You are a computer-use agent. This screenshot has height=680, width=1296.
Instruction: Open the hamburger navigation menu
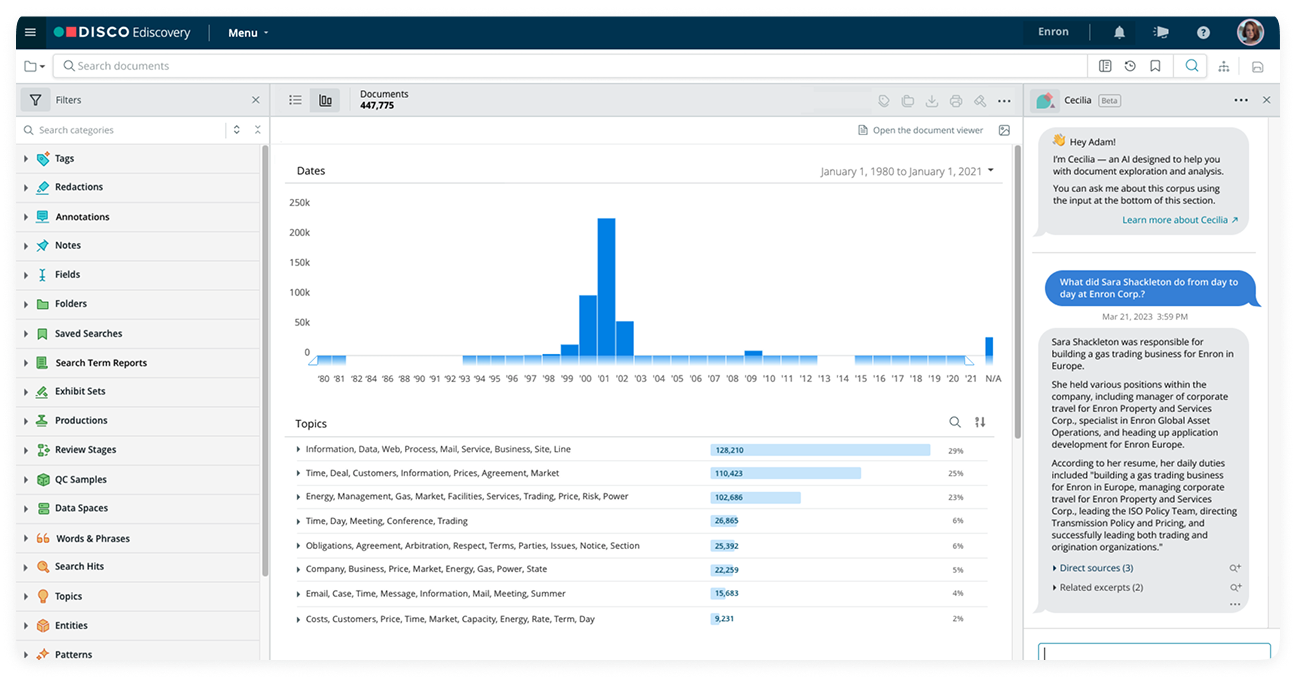(x=29, y=30)
